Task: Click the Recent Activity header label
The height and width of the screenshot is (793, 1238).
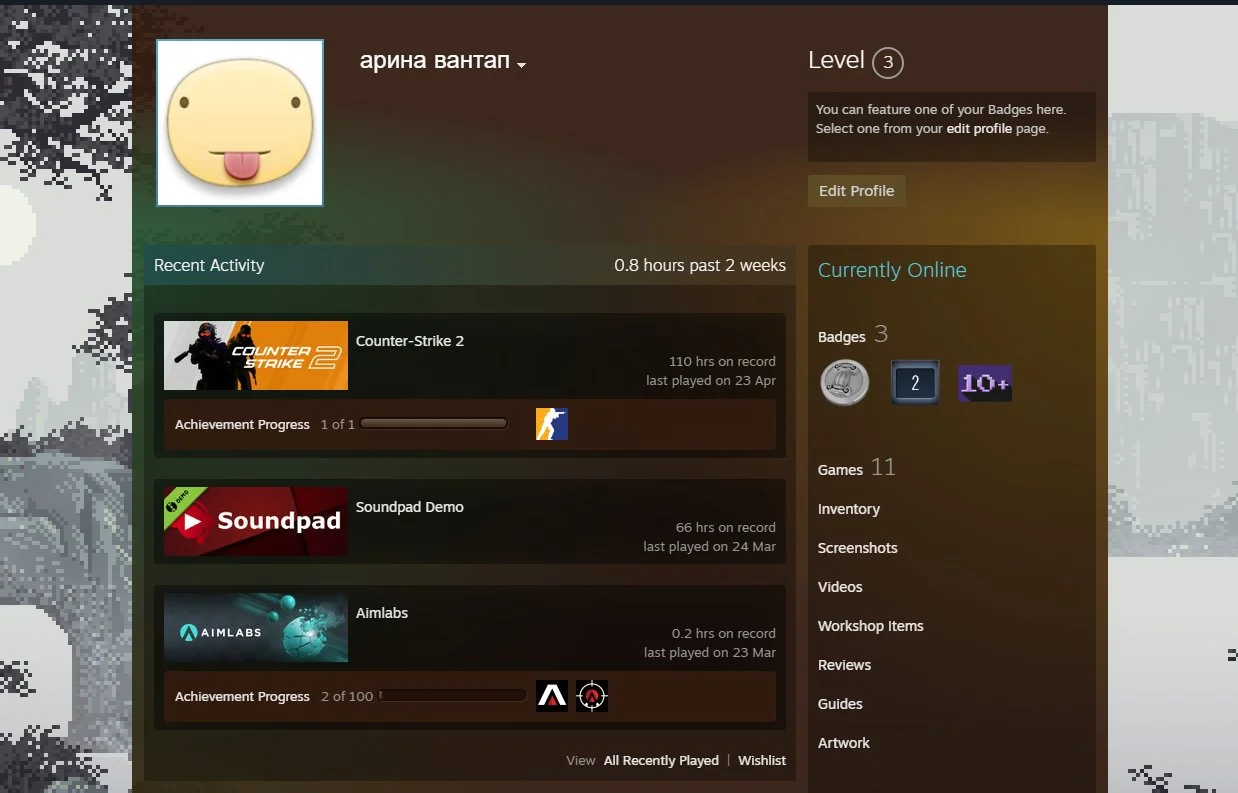Action: 209,266
